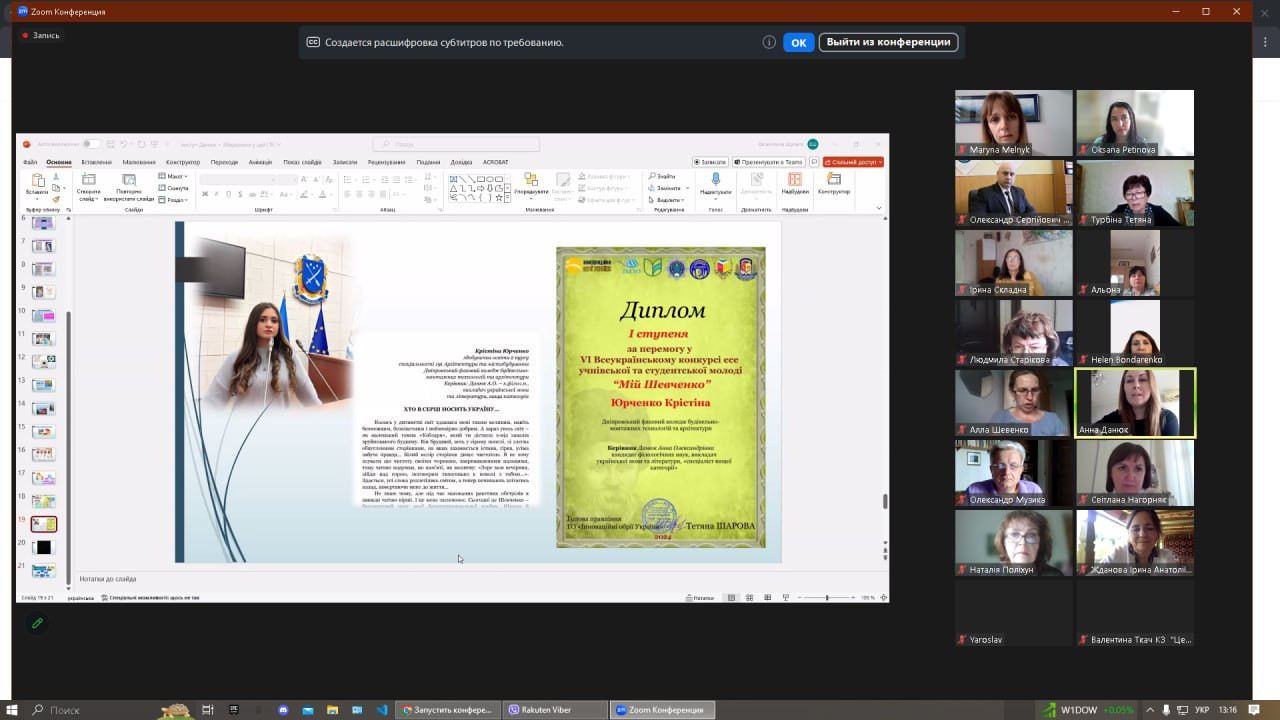The width and height of the screenshot is (1280, 720).
Task: Click the Designer icon in ribbon
Action: pyautogui.click(x=833, y=181)
